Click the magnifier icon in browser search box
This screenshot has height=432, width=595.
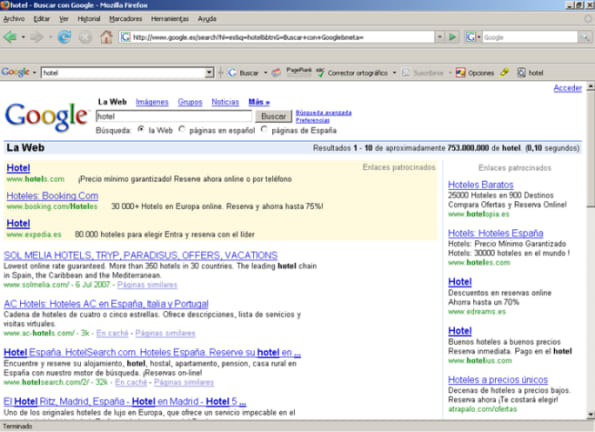click(x=585, y=37)
